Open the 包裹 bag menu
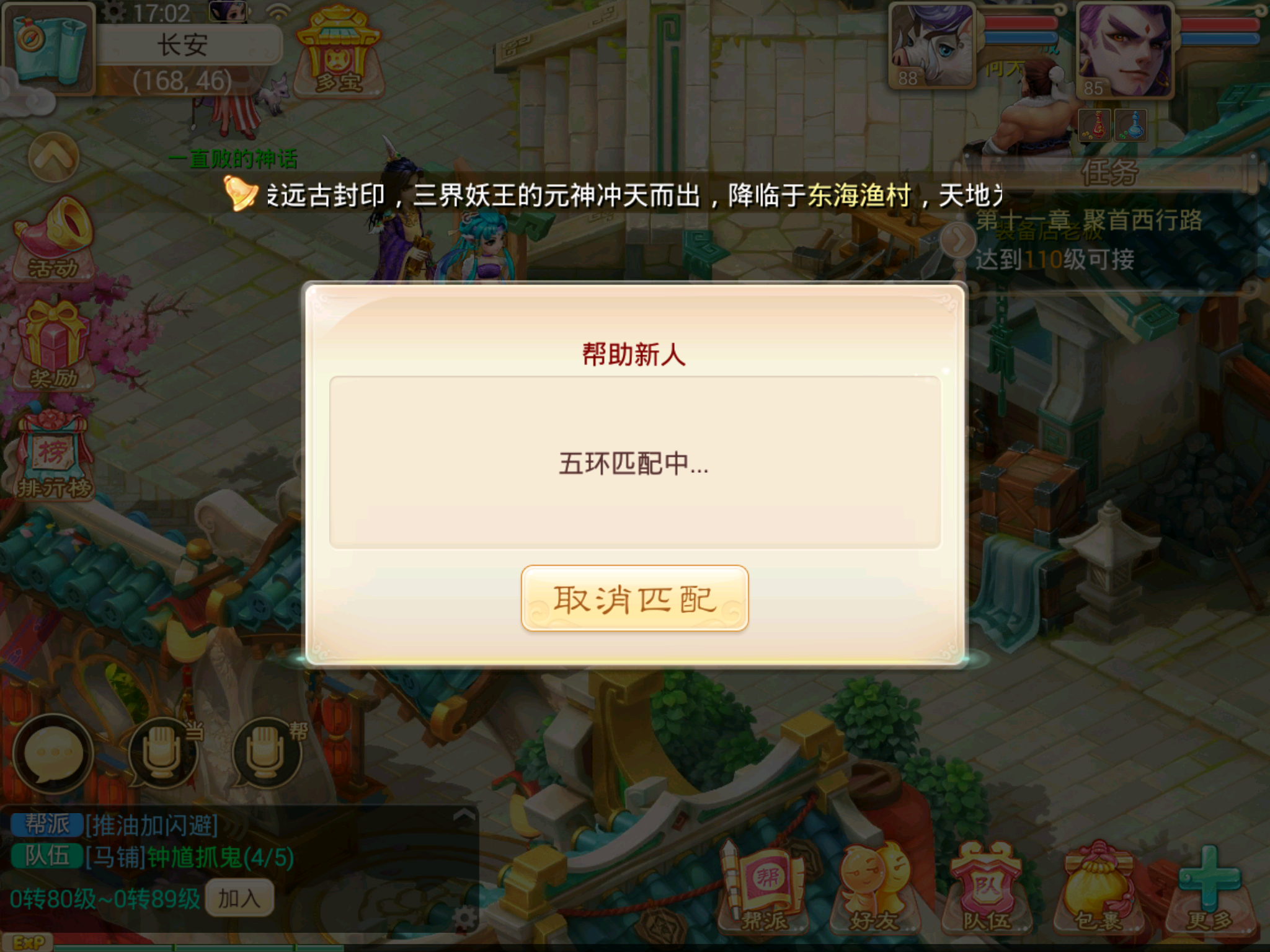The height and width of the screenshot is (952, 1270). point(1098,888)
